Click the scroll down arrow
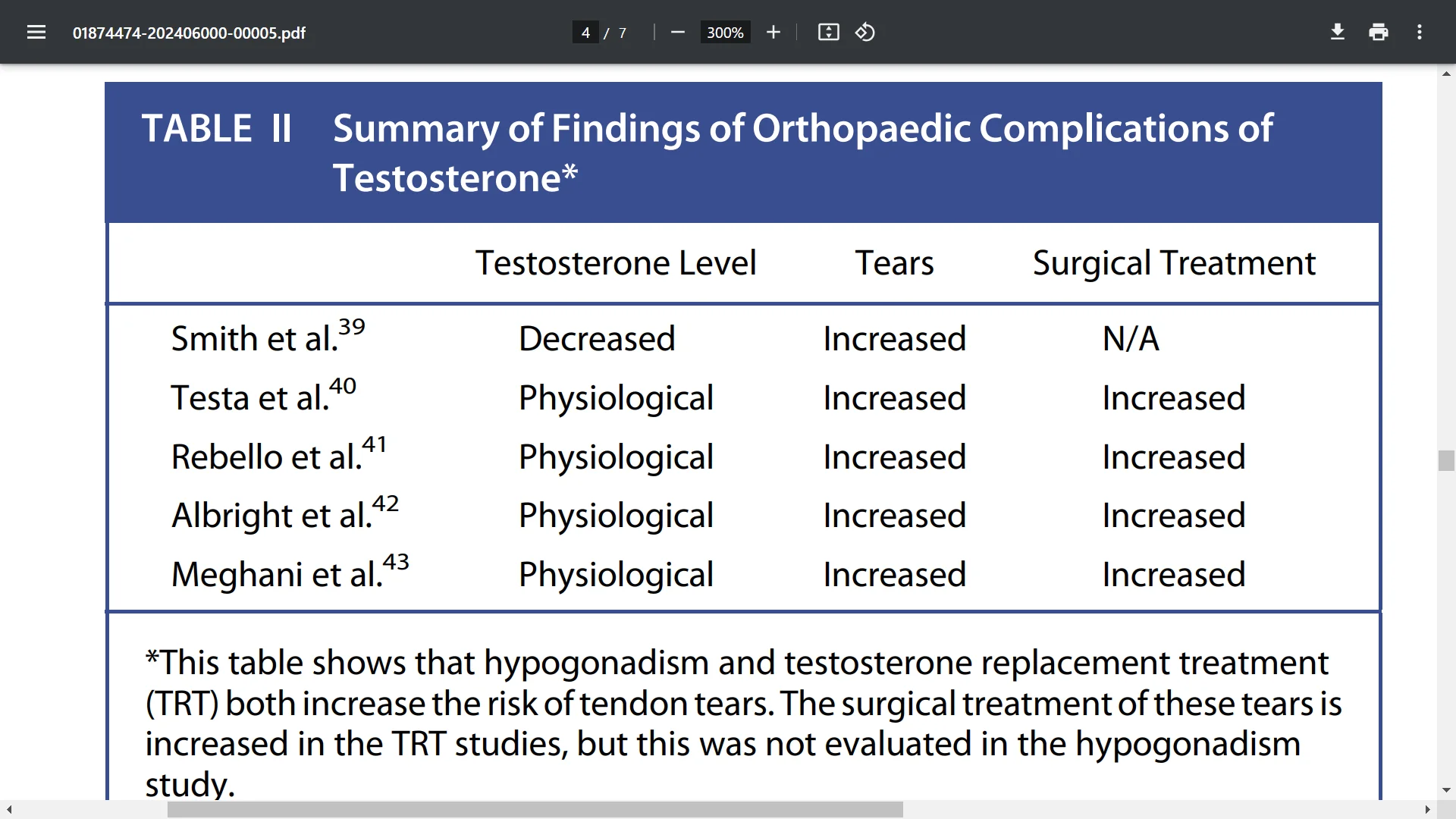Image resolution: width=1456 pixels, height=819 pixels. coord(1446,790)
